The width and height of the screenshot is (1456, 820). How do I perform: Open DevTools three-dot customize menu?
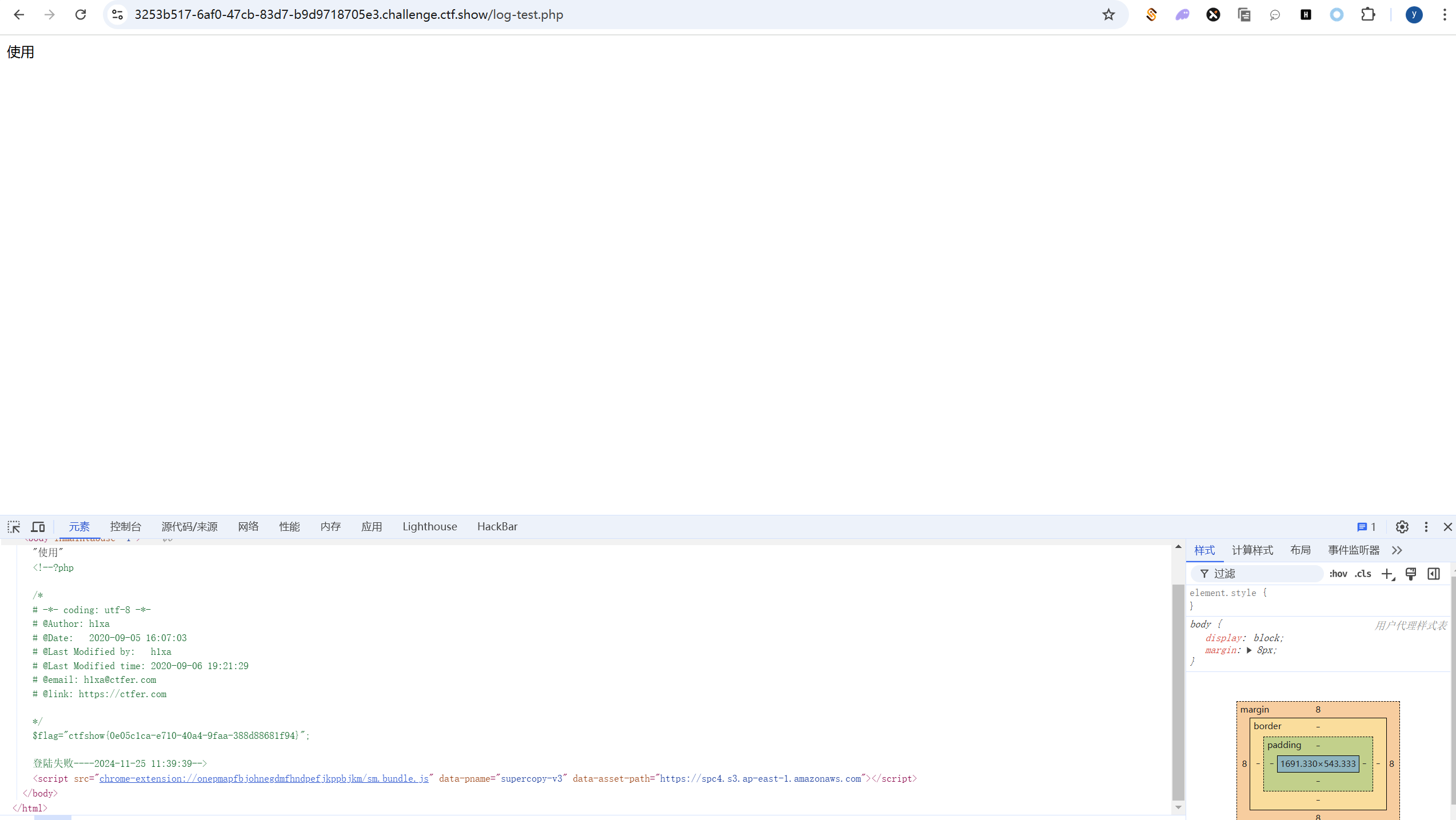[x=1426, y=527]
